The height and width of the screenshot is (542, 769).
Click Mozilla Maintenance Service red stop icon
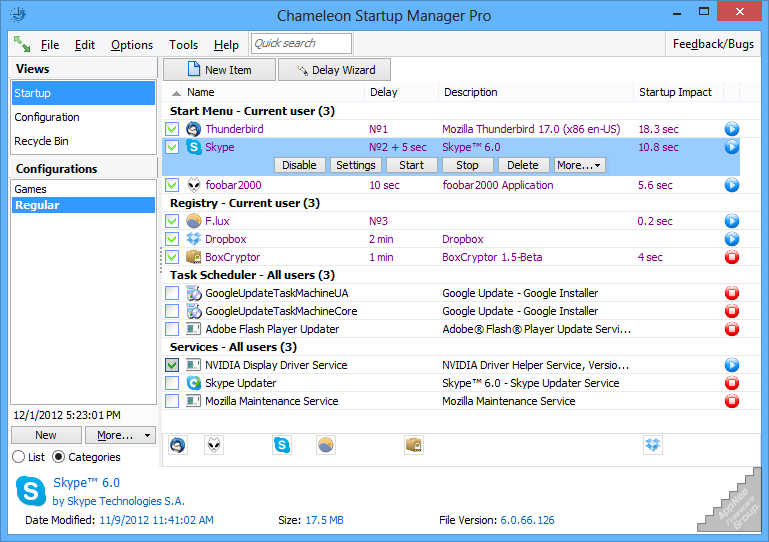[x=731, y=401]
